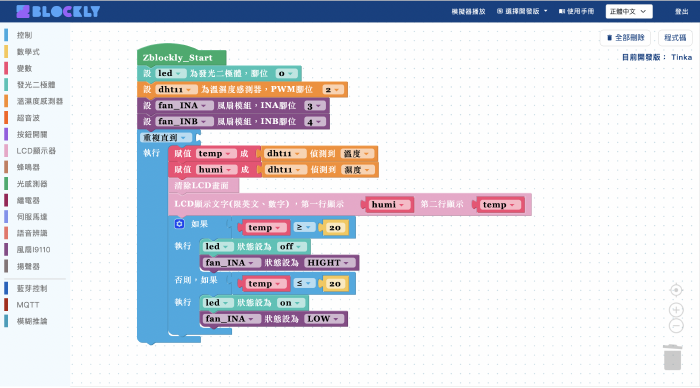700x388 pixels.
Task: Open the 伺服馬達 block category
Action: 32,217
